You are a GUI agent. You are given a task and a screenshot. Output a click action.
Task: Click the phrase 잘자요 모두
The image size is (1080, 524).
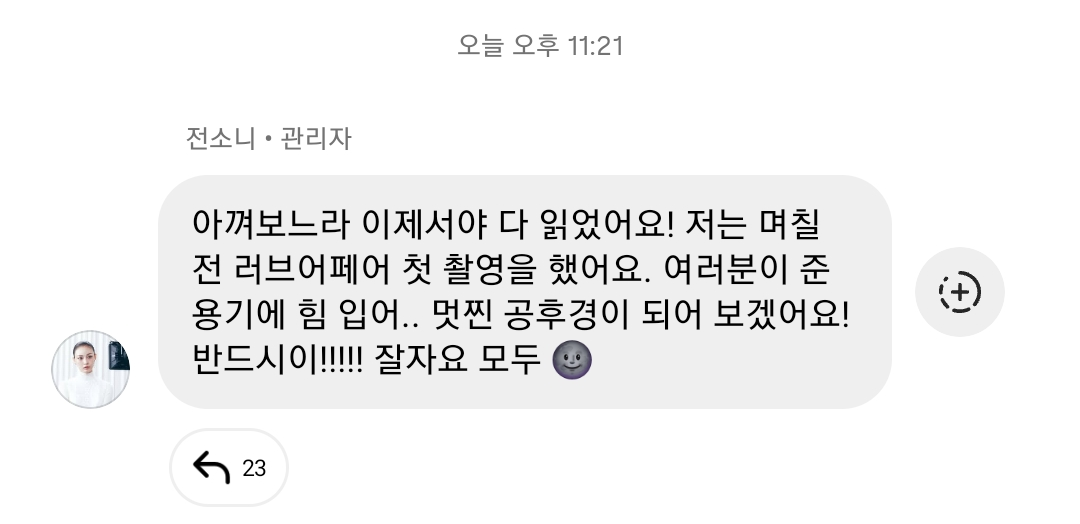tap(457, 359)
